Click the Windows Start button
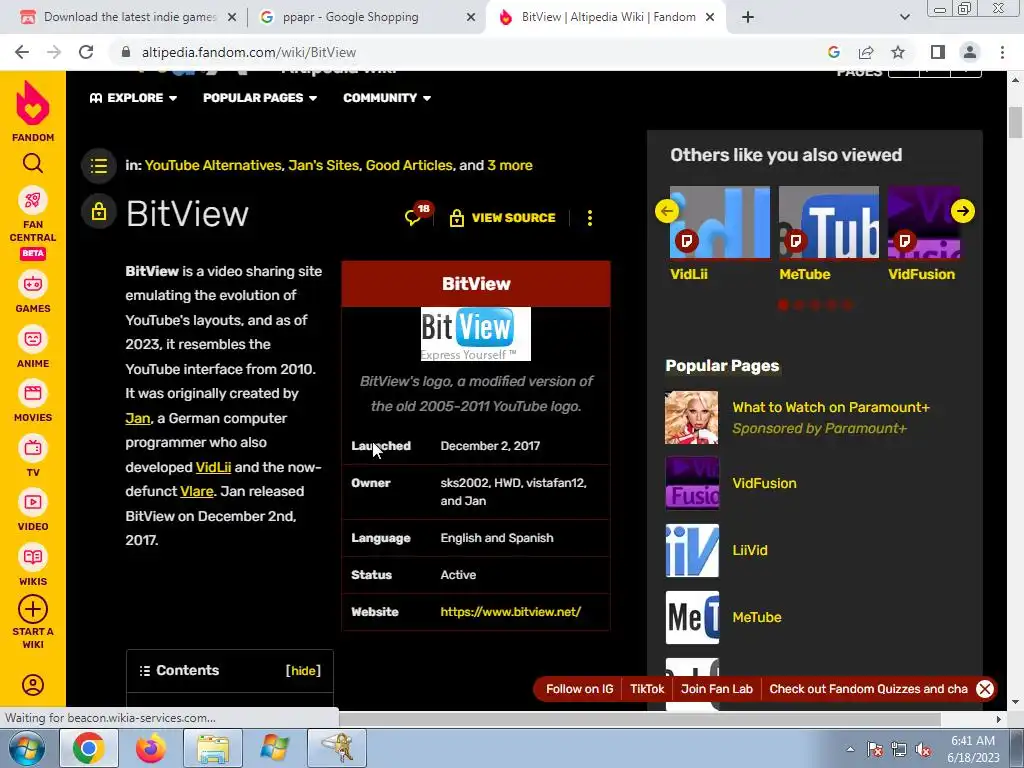The image size is (1024, 768). 26,748
